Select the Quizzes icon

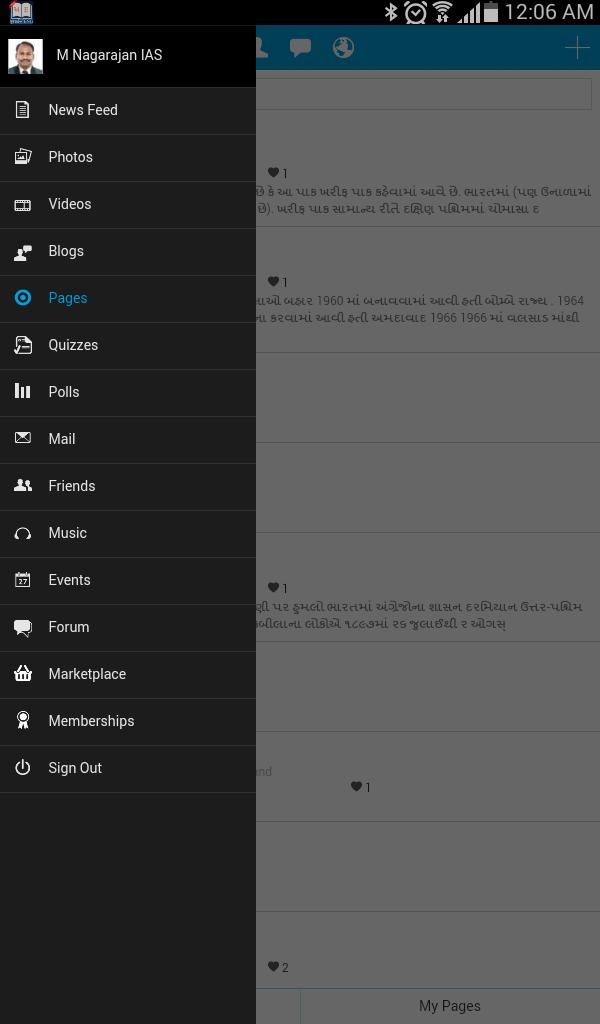[23, 345]
